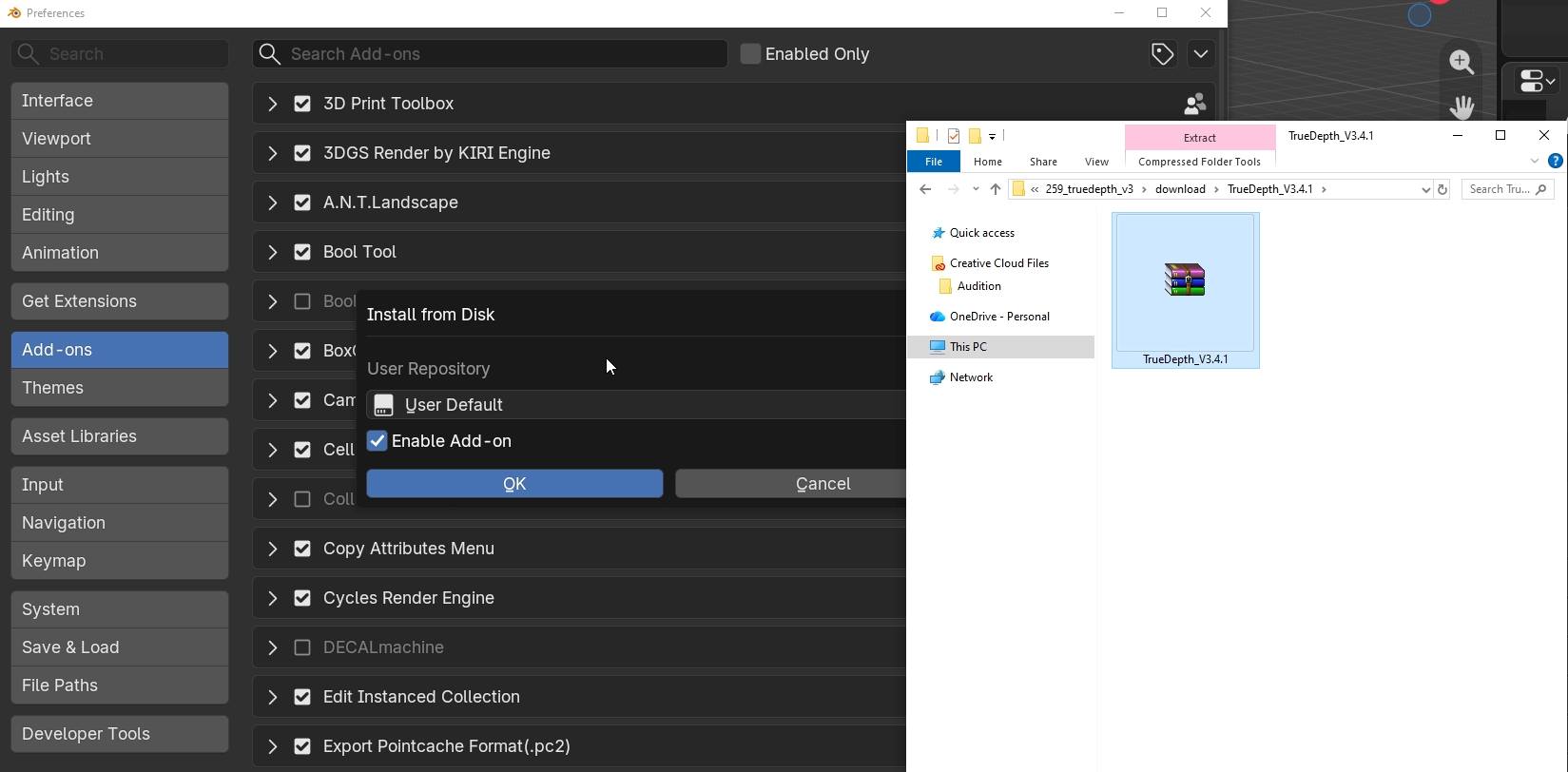Image resolution: width=1568 pixels, height=772 pixels.
Task: Select Creative Cloud Files in navigation pane
Action: tap(990, 263)
